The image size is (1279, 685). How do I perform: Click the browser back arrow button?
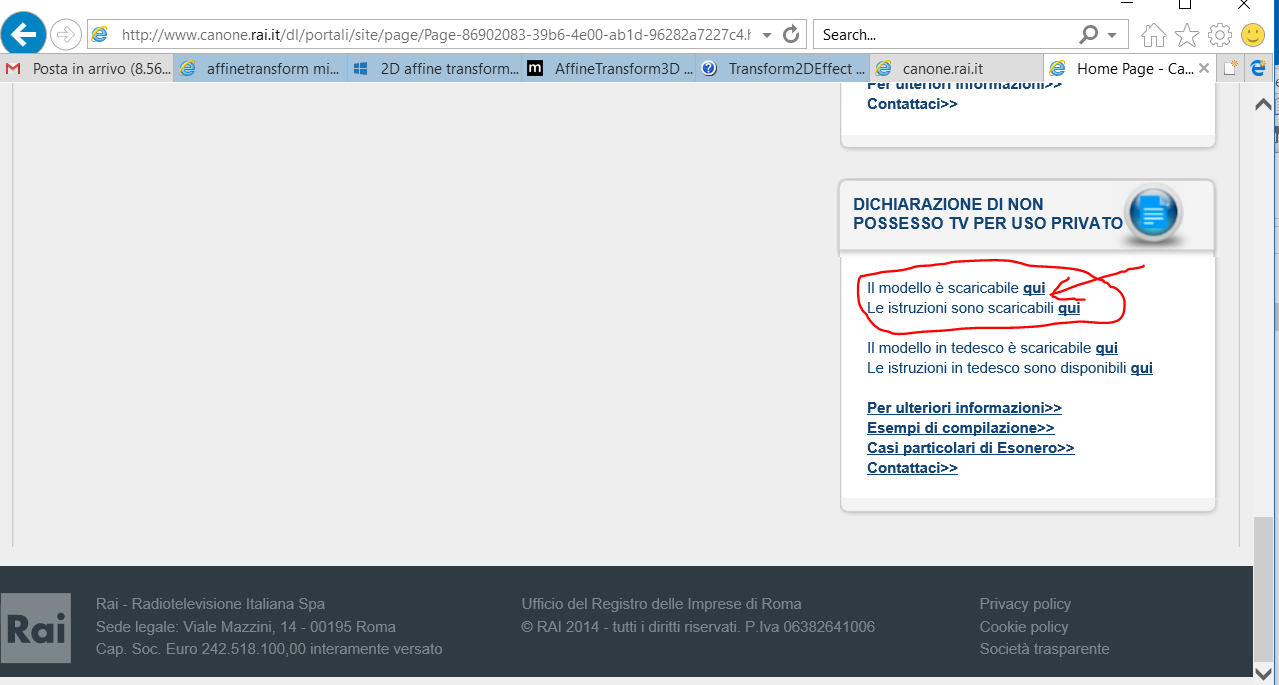pos(23,35)
